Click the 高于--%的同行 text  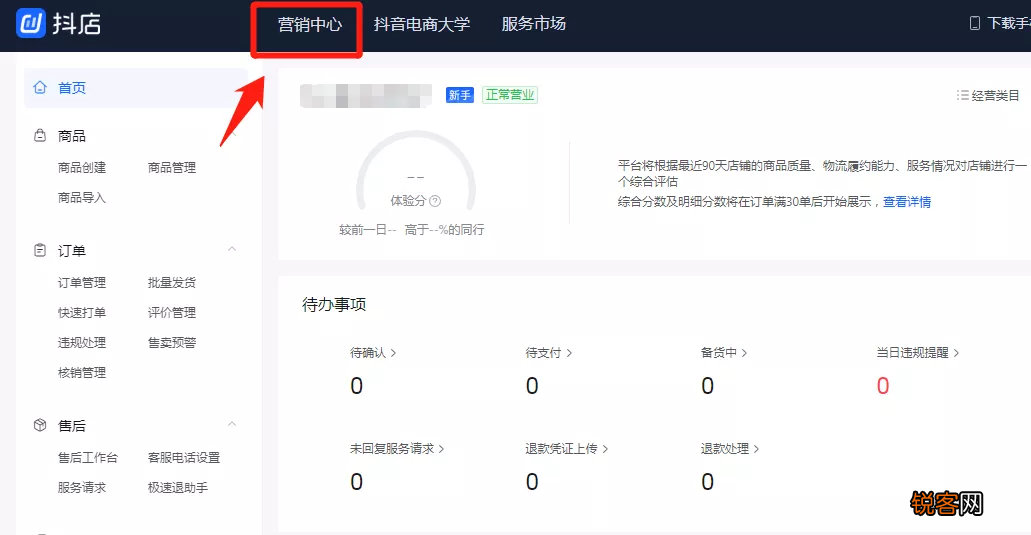[x=444, y=229]
